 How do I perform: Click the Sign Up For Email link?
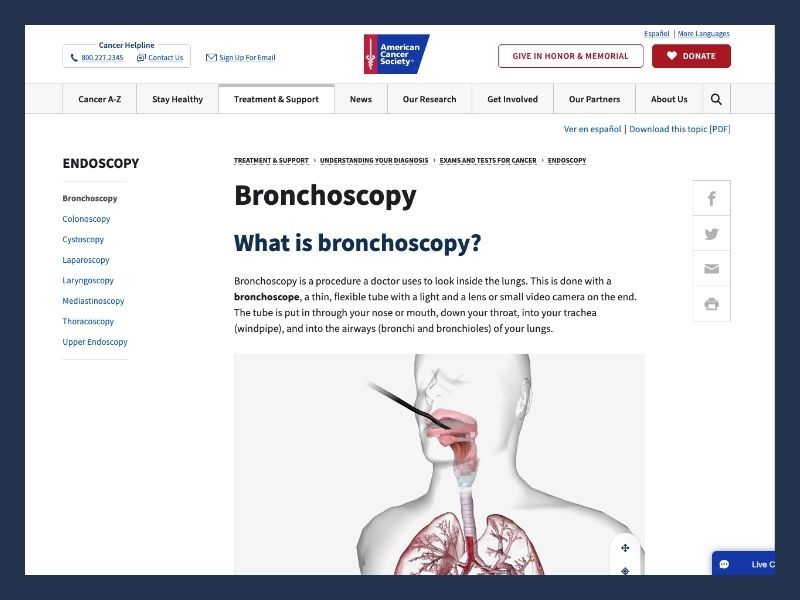[246, 58]
